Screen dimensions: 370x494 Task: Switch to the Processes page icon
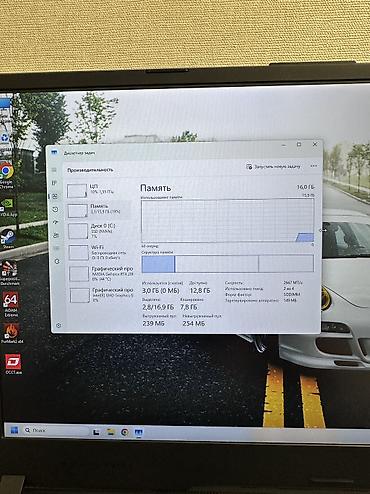point(55,183)
